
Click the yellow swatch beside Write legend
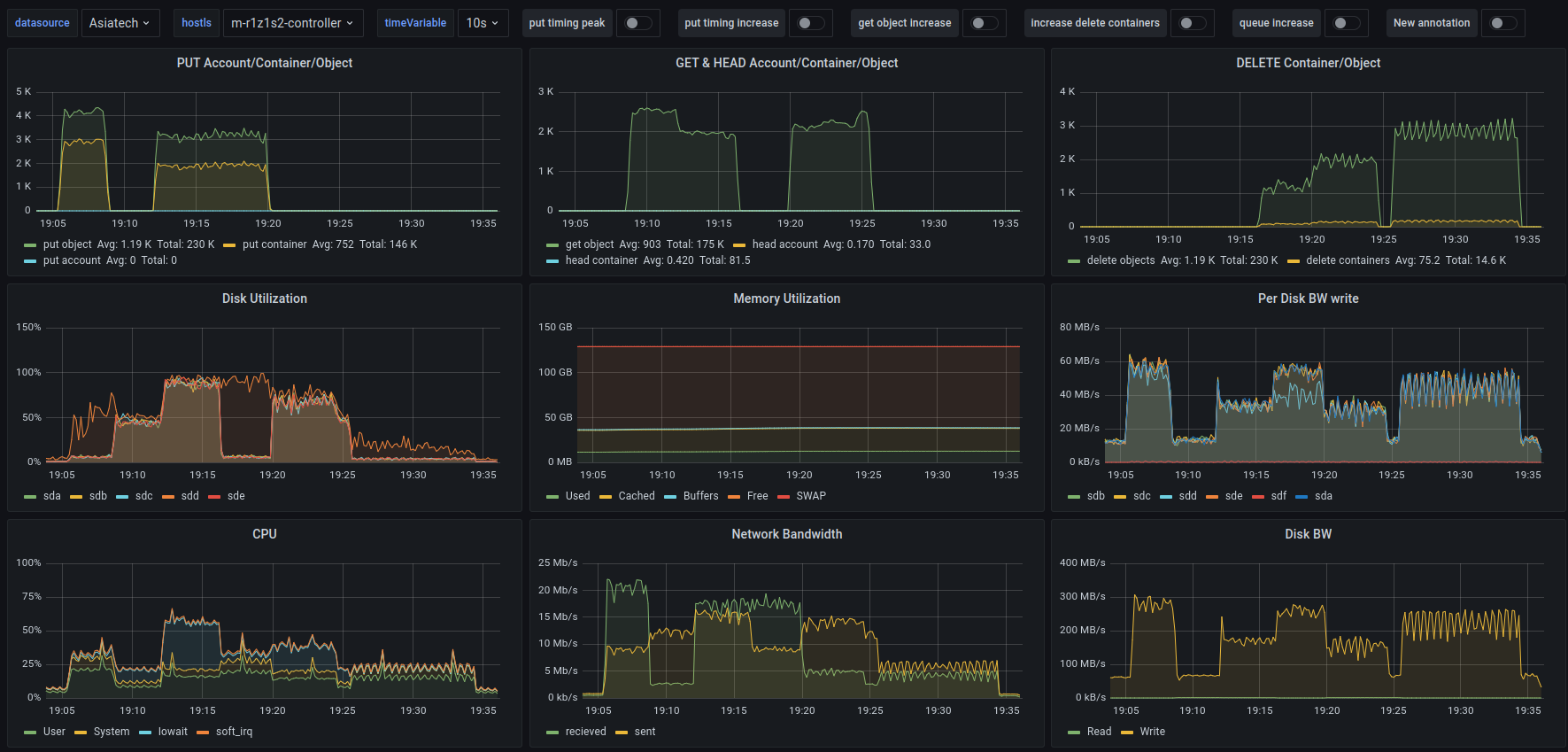click(1127, 733)
